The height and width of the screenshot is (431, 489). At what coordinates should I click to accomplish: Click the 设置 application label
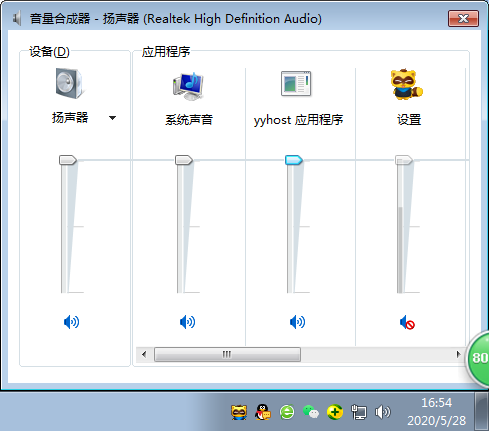pos(409,120)
